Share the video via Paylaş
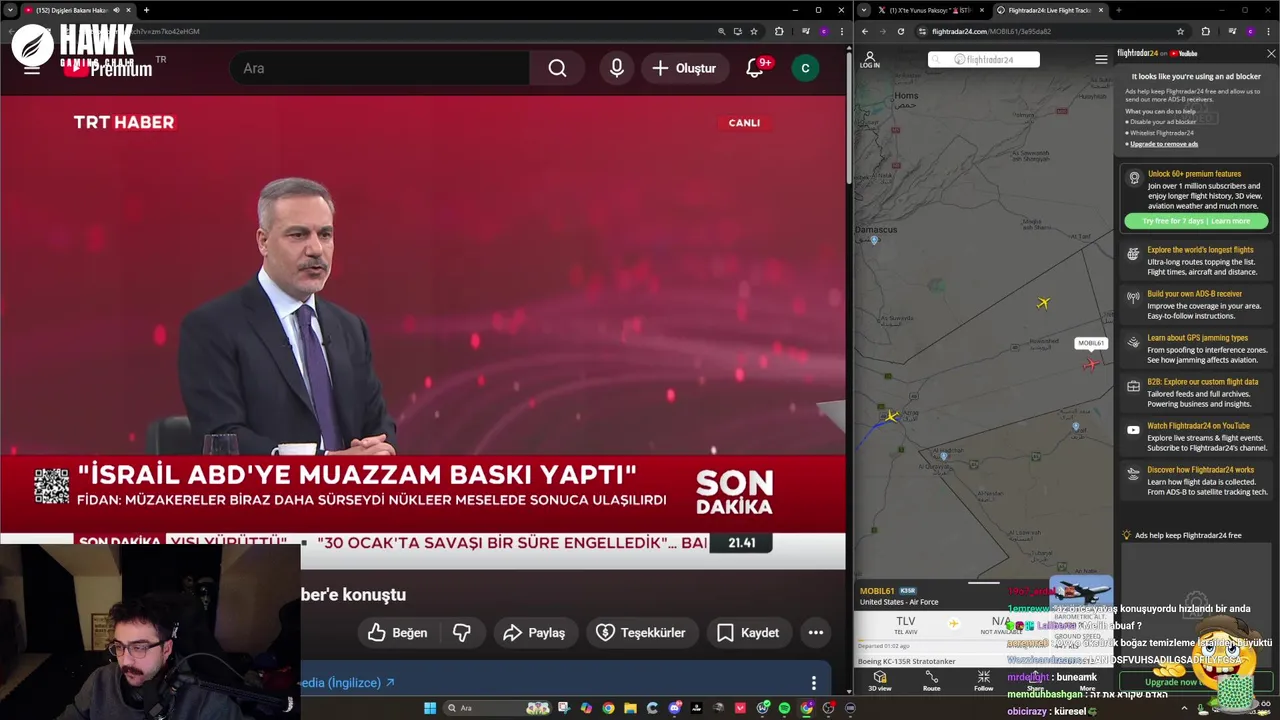 coord(534,632)
